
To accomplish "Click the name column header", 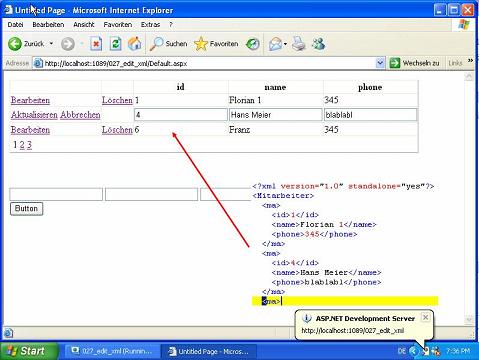I will pyautogui.click(x=275, y=87).
